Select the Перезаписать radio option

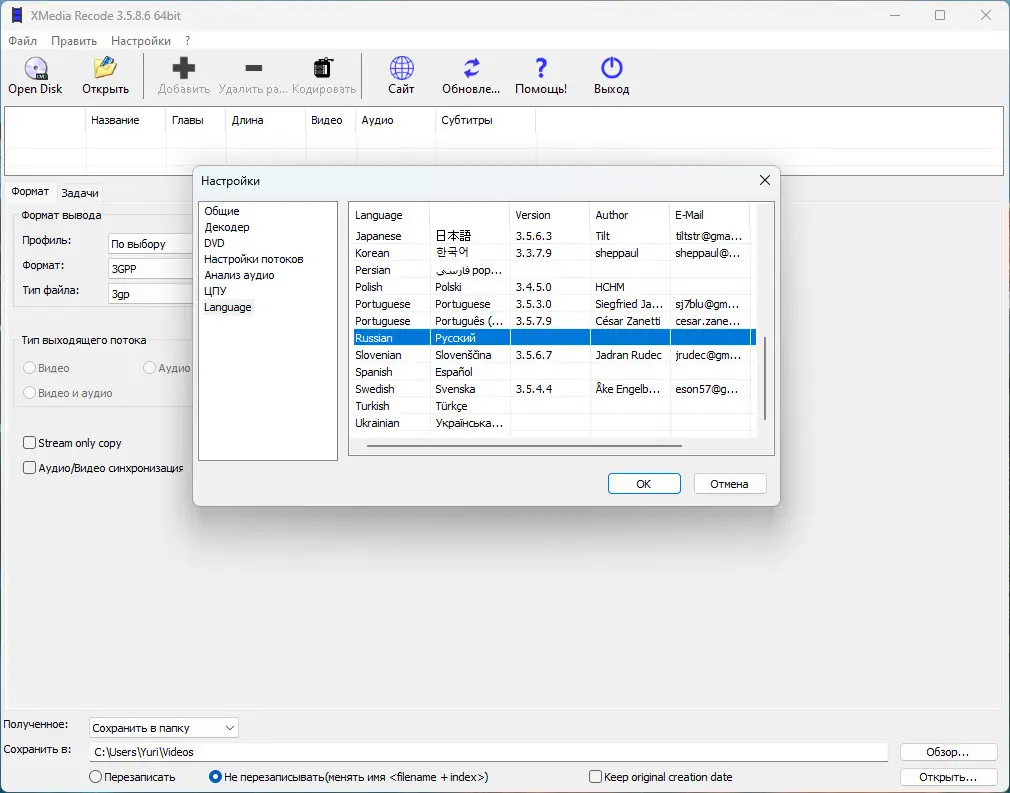pos(95,776)
